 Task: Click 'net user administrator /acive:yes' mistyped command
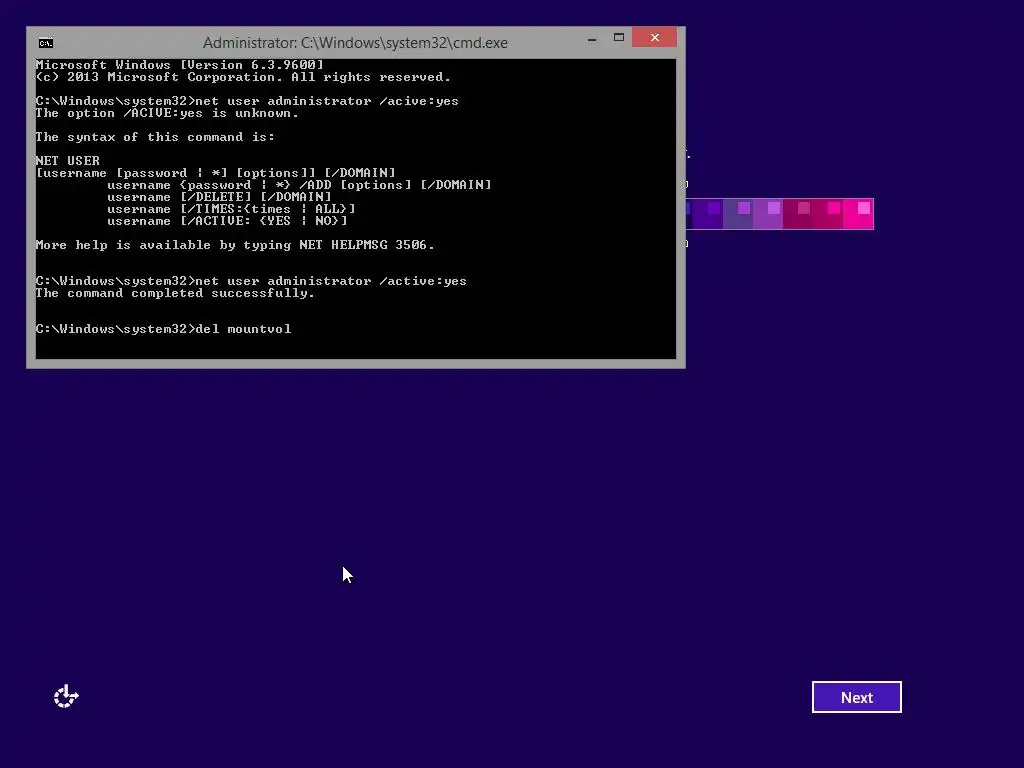(327, 101)
